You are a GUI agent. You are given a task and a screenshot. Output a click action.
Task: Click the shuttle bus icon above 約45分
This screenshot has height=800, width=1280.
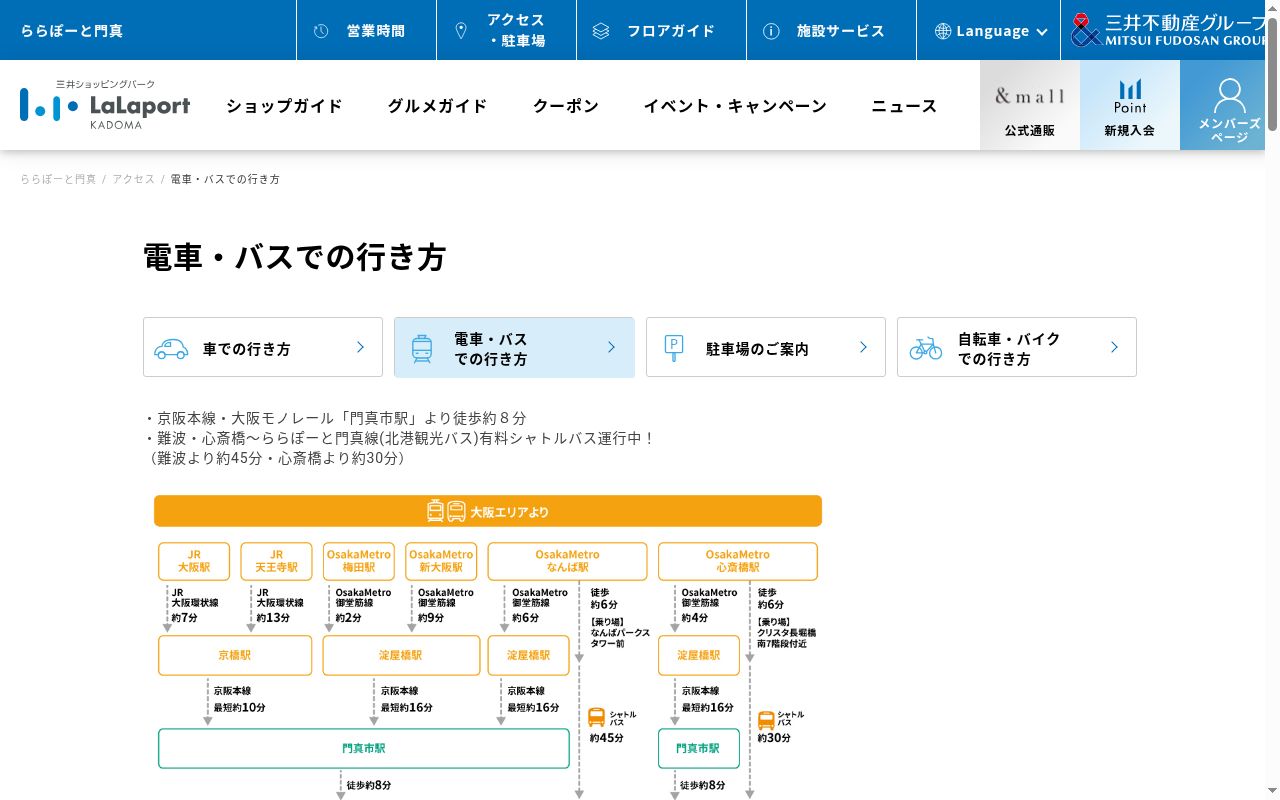coord(597,717)
